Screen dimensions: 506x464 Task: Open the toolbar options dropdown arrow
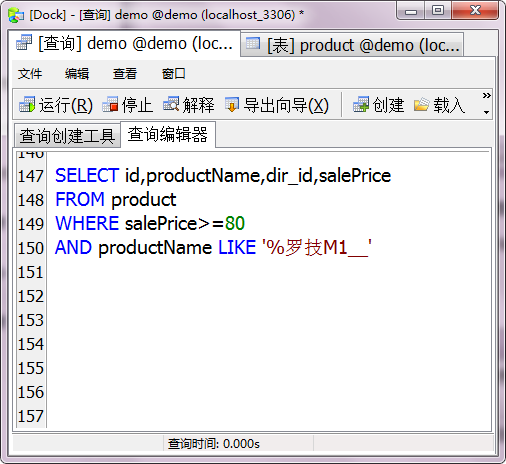(x=486, y=112)
